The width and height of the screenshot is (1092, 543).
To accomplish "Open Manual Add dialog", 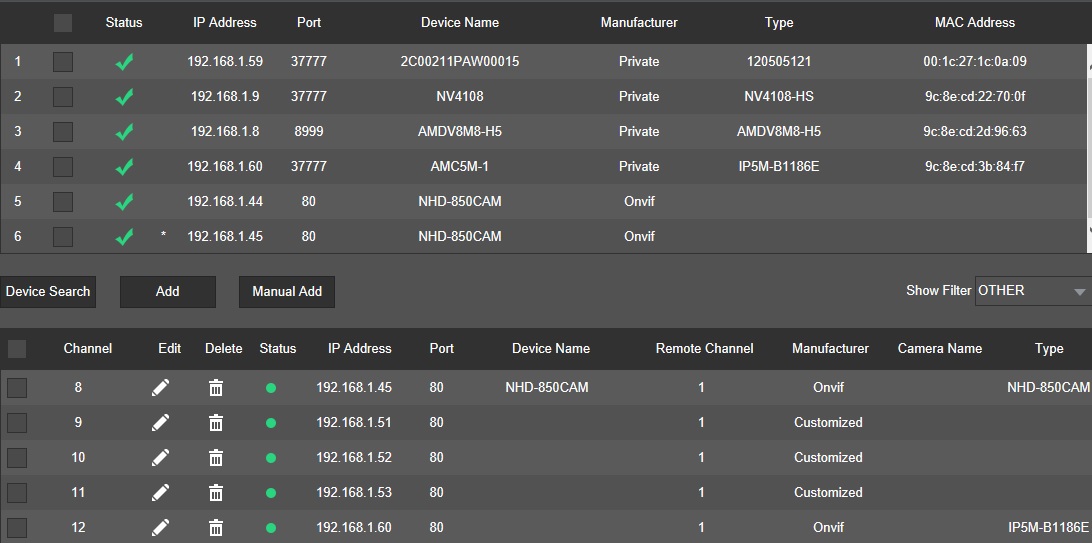I will (287, 292).
